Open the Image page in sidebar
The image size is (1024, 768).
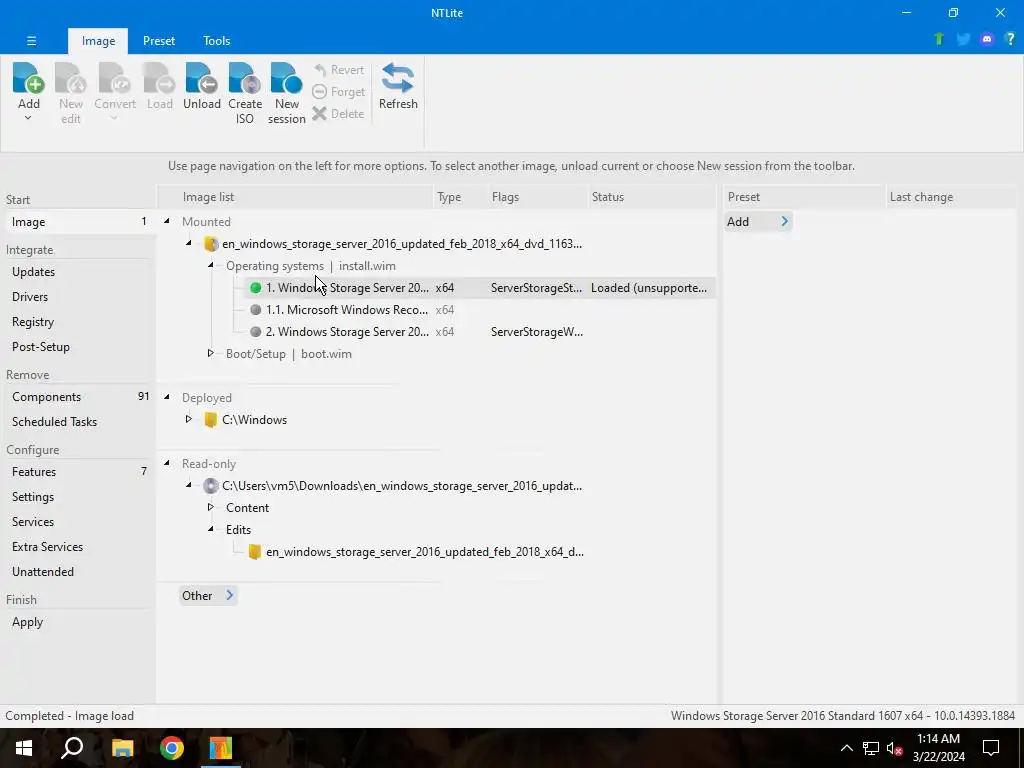(78, 222)
